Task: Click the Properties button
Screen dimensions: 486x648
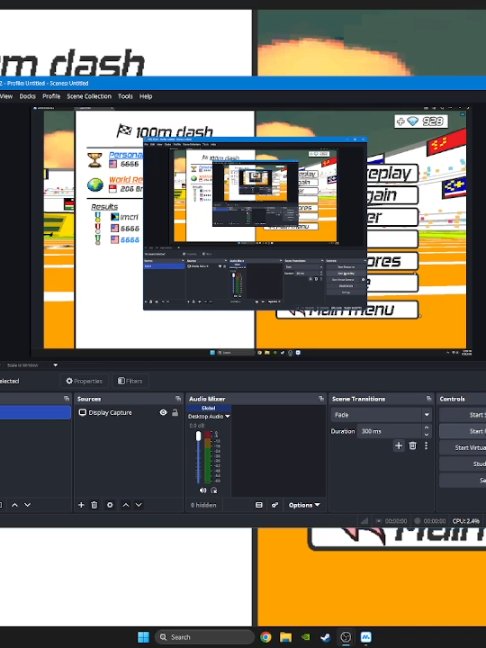Action: tap(84, 381)
